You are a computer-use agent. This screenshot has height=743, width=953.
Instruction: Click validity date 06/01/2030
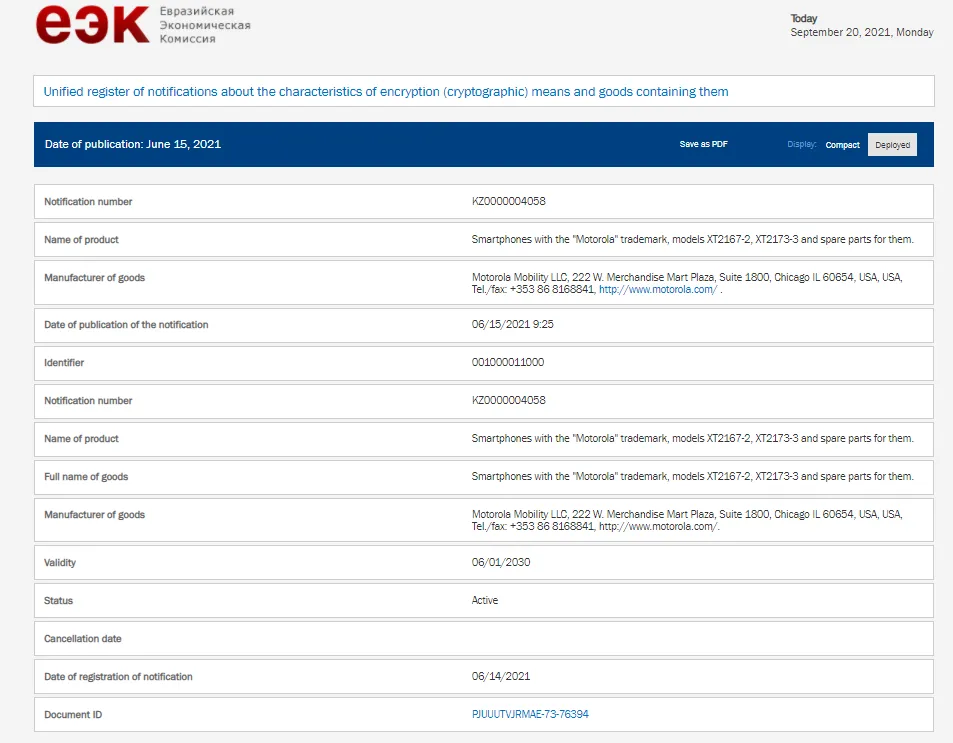pyautogui.click(x=501, y=562)
